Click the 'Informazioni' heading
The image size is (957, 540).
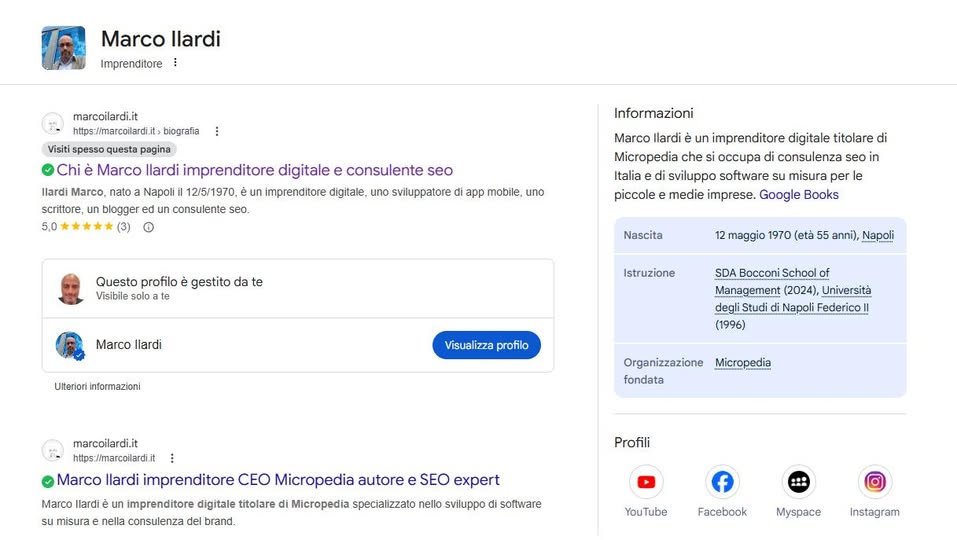pos(654,113)
